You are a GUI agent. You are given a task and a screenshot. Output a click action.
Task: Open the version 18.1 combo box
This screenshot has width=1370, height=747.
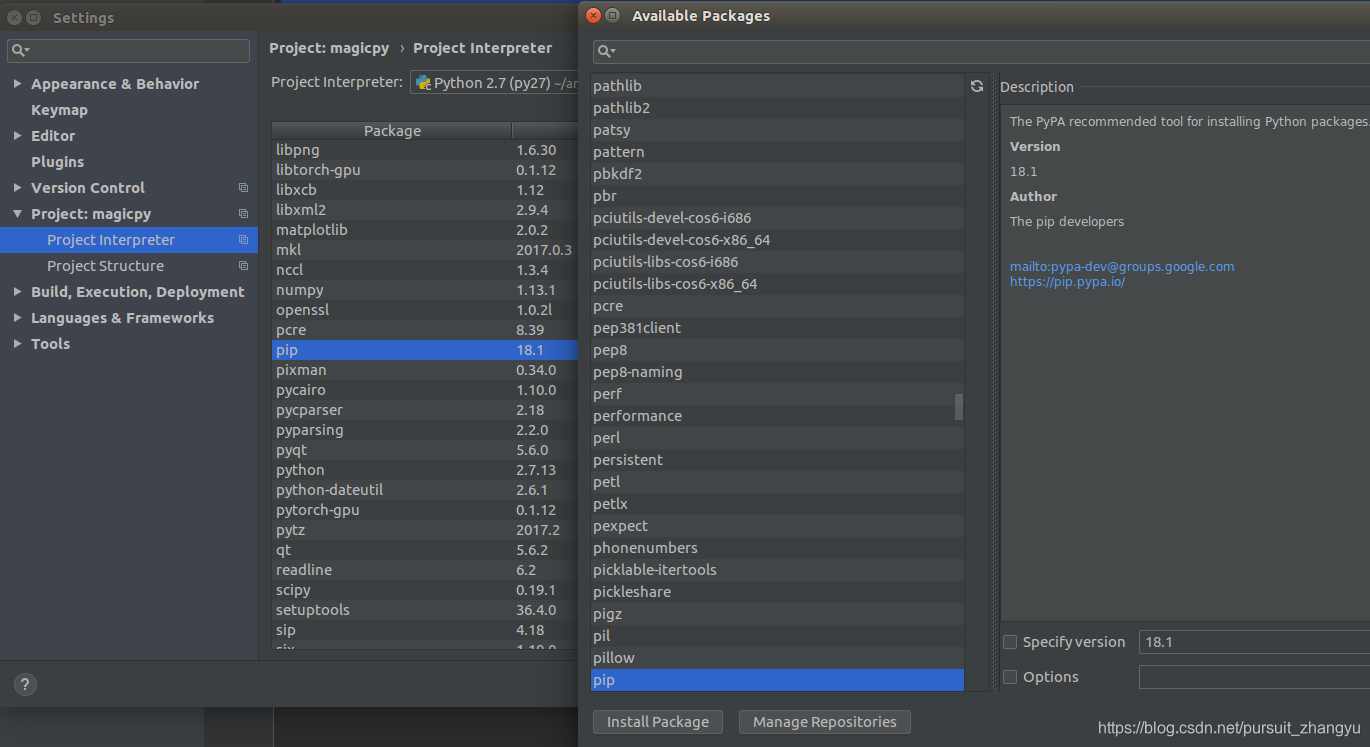pyautogui.click(x=1254, y=642)
